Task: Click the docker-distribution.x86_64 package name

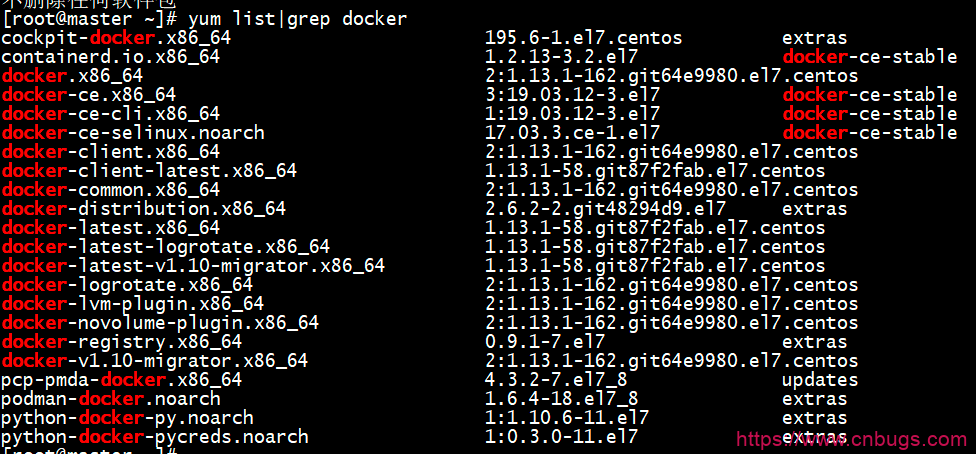Action: click(x=143, y=209)
